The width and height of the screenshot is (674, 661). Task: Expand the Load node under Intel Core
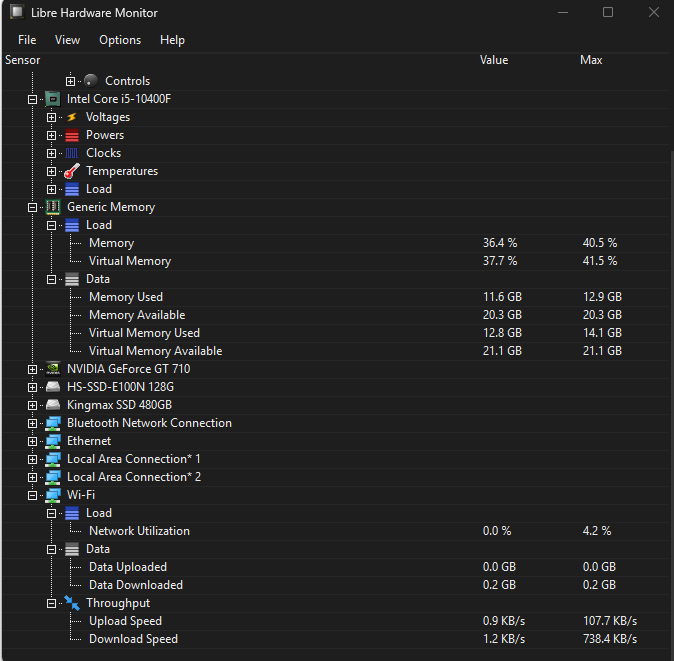coord(51,190)
